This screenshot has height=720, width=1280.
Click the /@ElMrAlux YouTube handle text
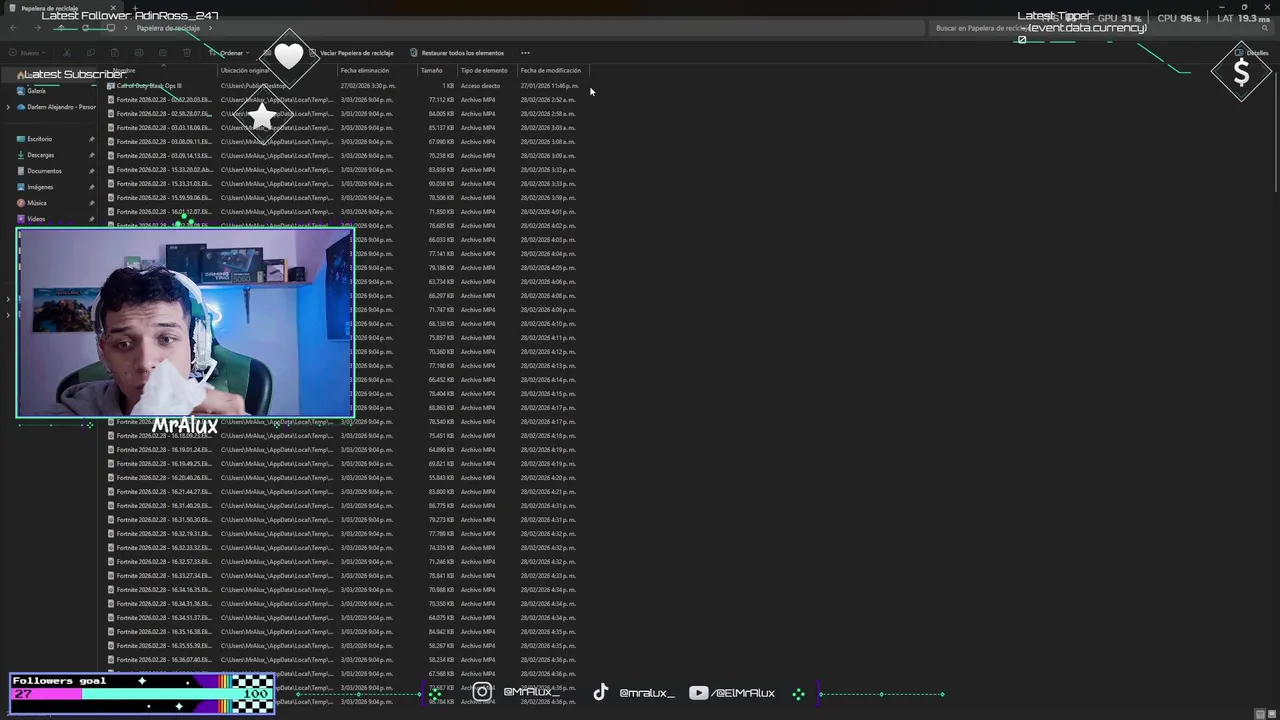coord(743,693)
